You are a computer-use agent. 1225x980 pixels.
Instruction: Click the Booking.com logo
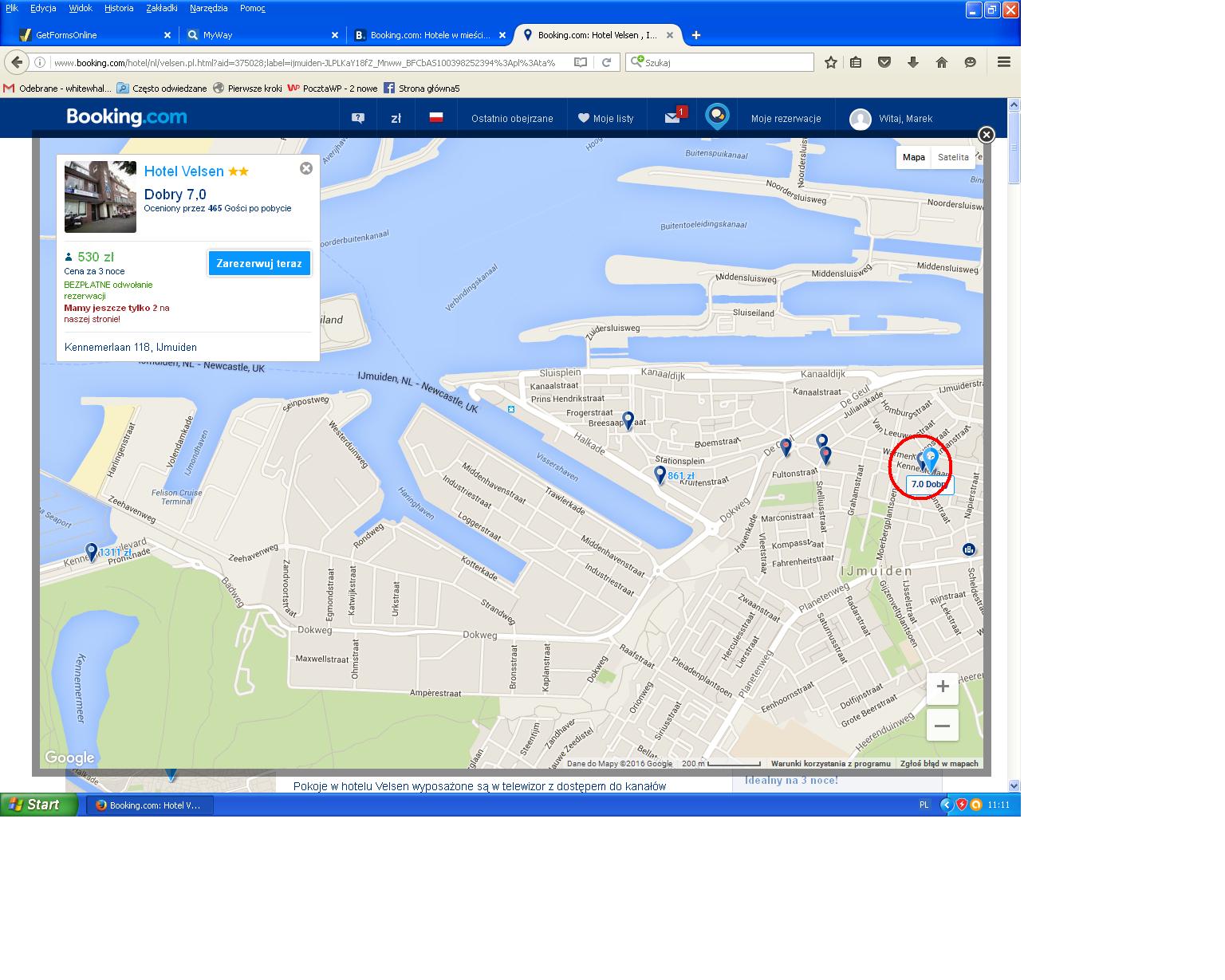tap(127, 117)
